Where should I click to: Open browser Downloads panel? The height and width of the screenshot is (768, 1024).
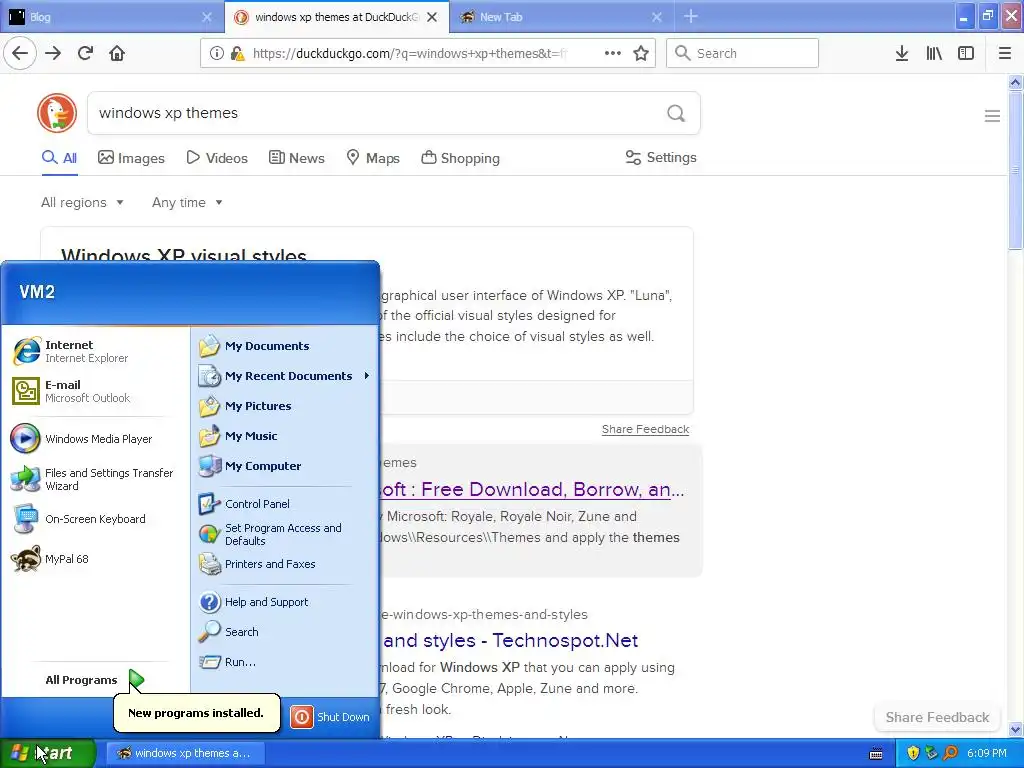tap(902, 53)
